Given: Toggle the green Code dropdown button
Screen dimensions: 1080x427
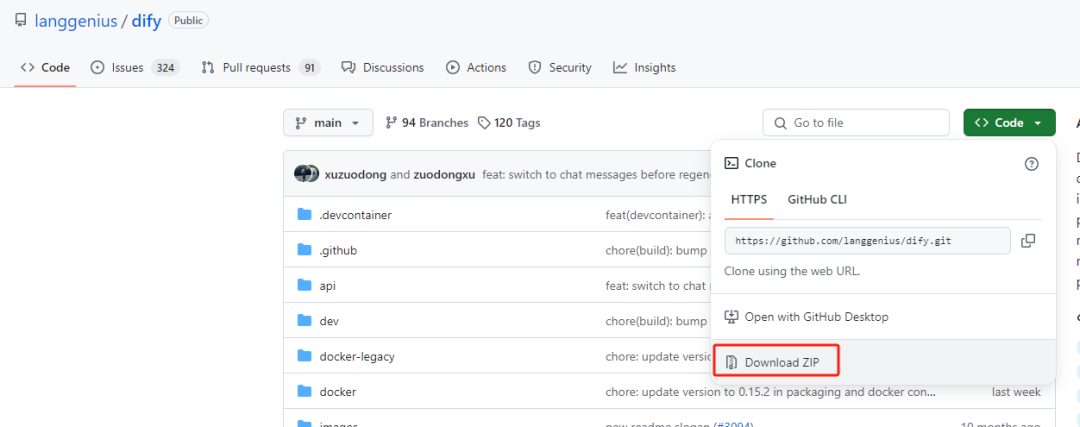Looking at the screenshot, I should [x=1010, y=123].
